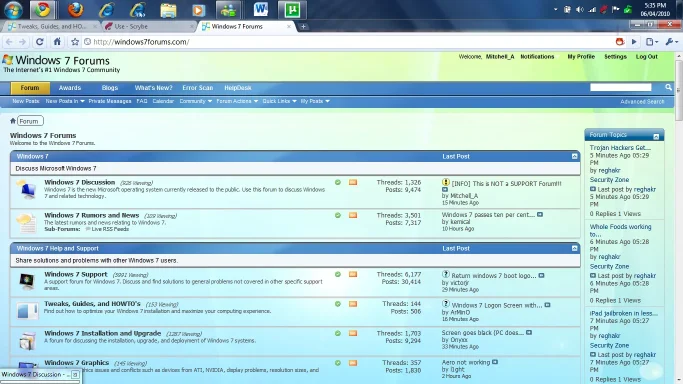Click green status icon for Windows 7 Installation and Upgrade
Viewport: 683px width, 384px height.
[338, 333]
